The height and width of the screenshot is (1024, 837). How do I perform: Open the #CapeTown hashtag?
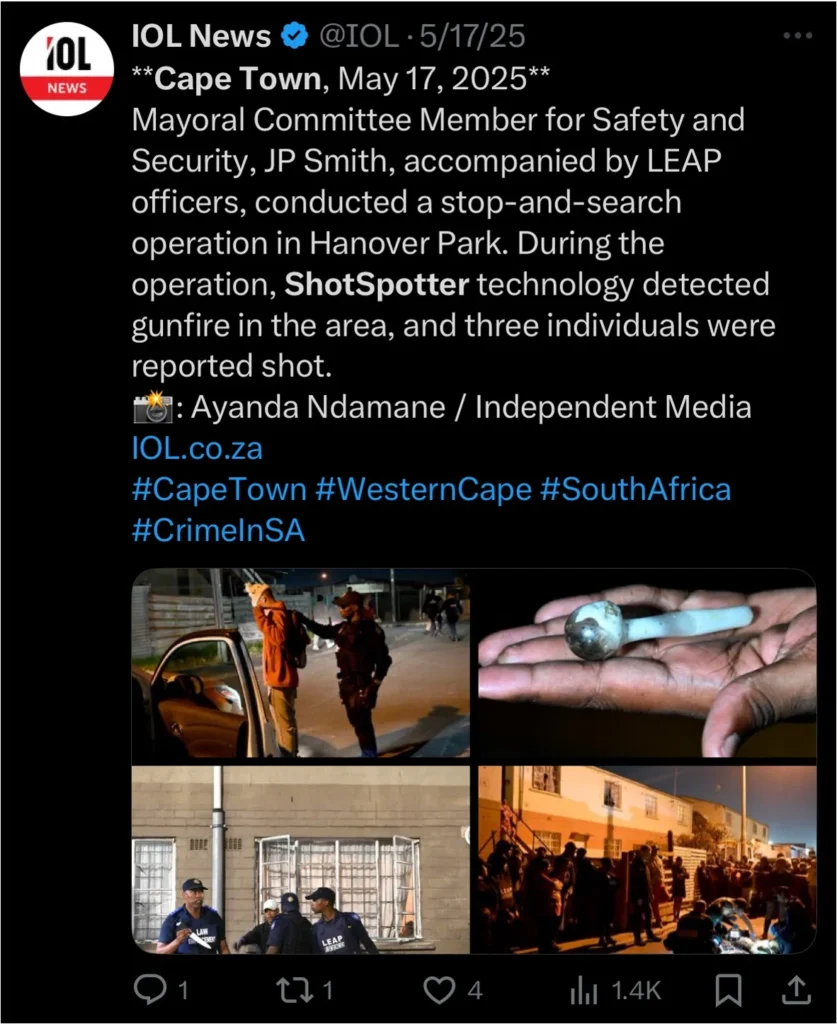(x=219, y=489)
